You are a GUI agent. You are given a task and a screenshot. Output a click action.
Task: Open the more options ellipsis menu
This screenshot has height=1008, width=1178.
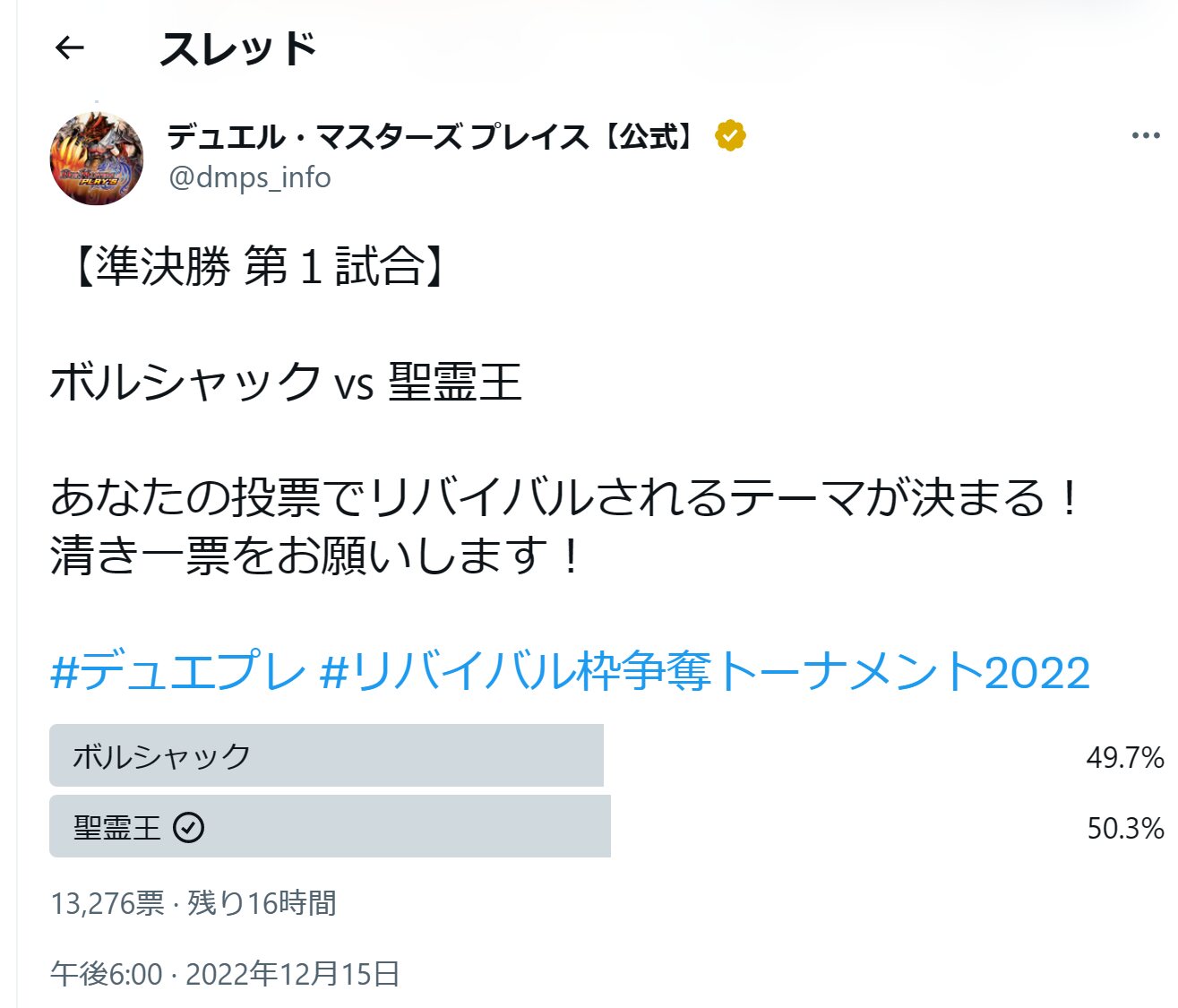click(1145, 136)
